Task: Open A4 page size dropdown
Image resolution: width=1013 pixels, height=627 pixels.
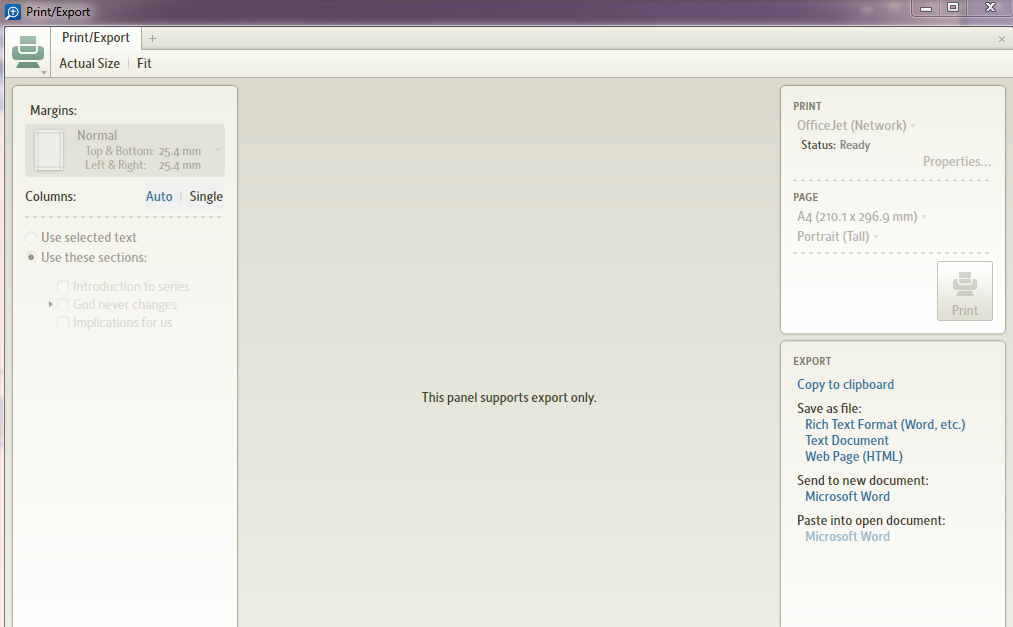Action: coord(862,216)
